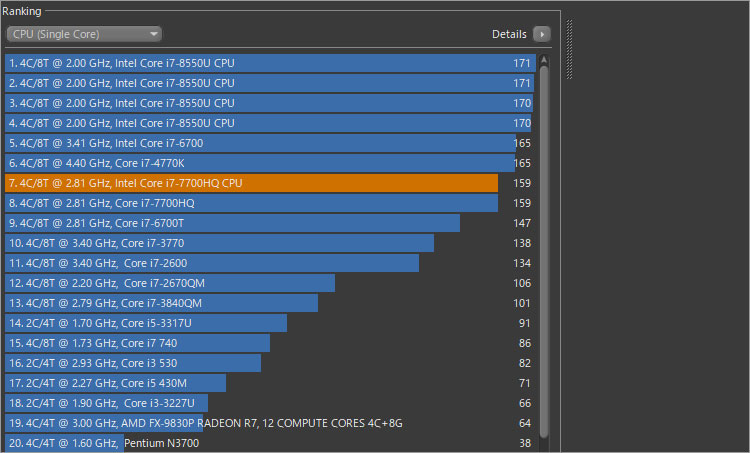
Task: Select the Core i3 530 row
Action: 132,363
